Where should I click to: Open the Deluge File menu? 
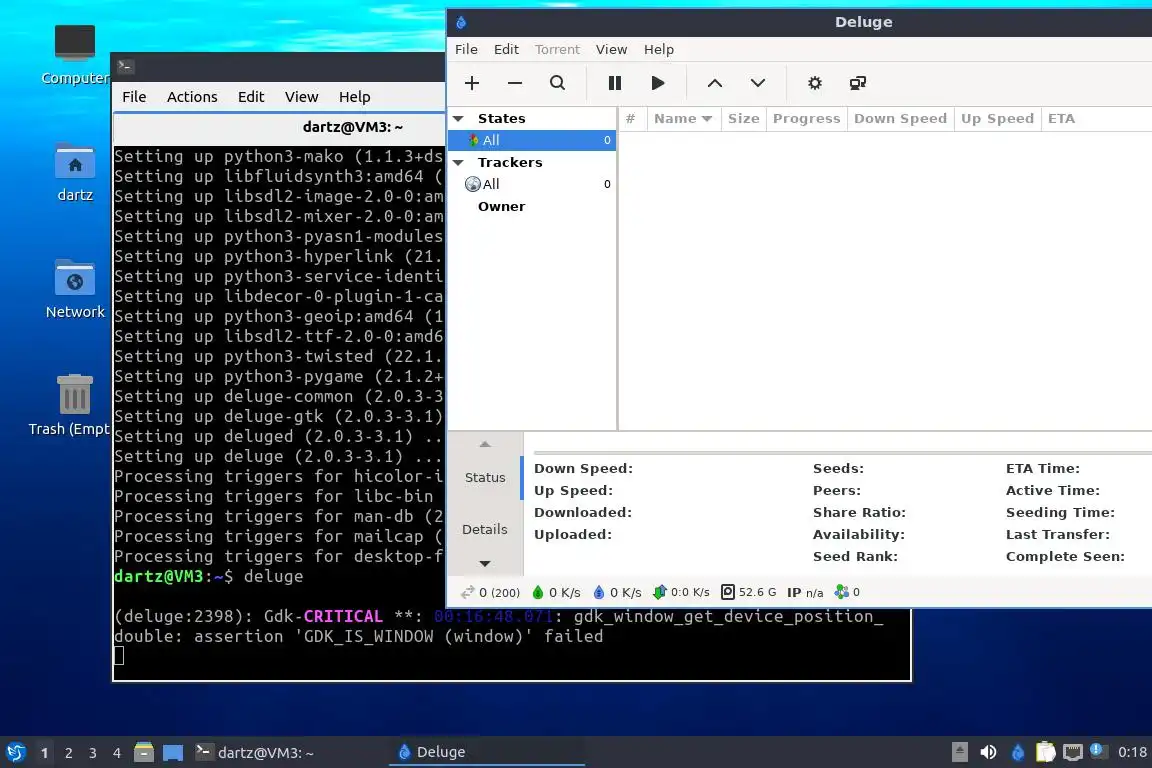(x=467, y=49)
